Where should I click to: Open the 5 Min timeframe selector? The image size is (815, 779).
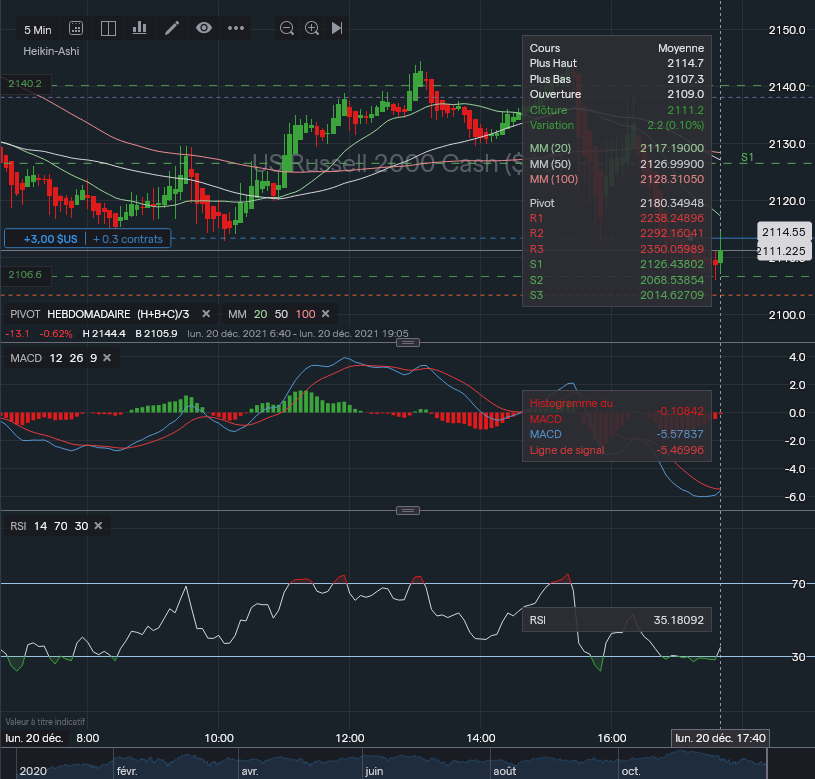pyautogui.click(x=38, y=28)
